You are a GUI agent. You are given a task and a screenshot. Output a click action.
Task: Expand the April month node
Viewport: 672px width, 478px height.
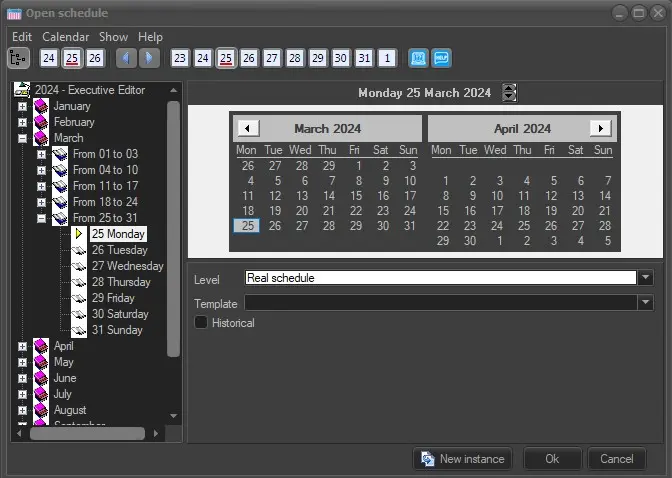point(22,346)
